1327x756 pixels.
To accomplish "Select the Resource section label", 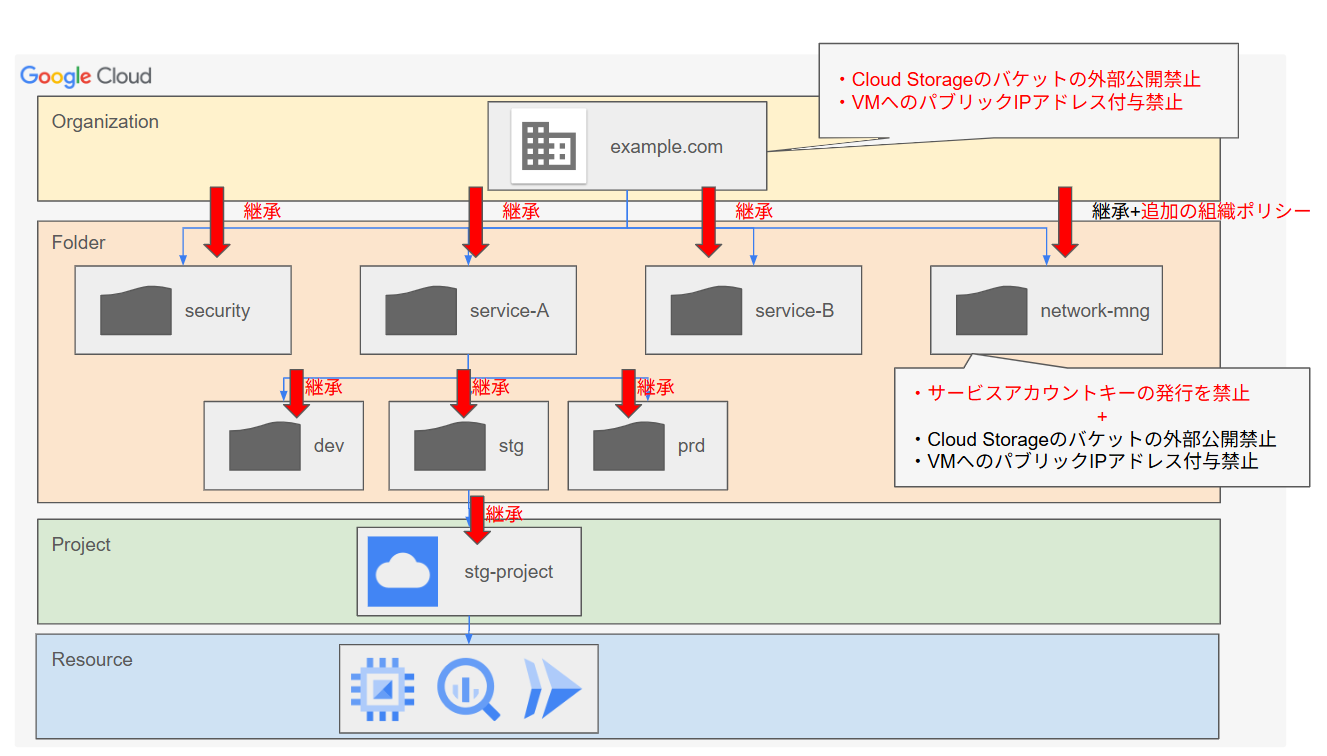I will click(92, 660).
